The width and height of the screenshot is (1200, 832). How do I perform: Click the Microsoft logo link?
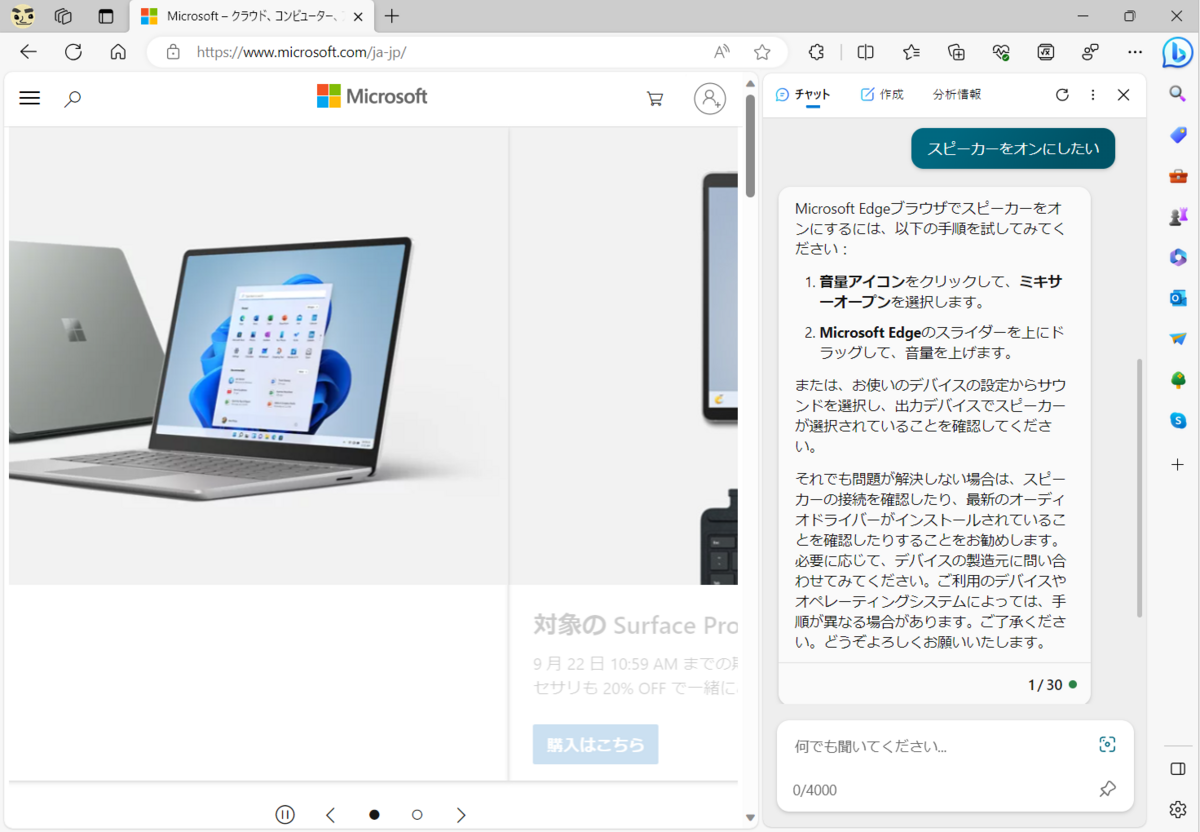tap(372, 96)
